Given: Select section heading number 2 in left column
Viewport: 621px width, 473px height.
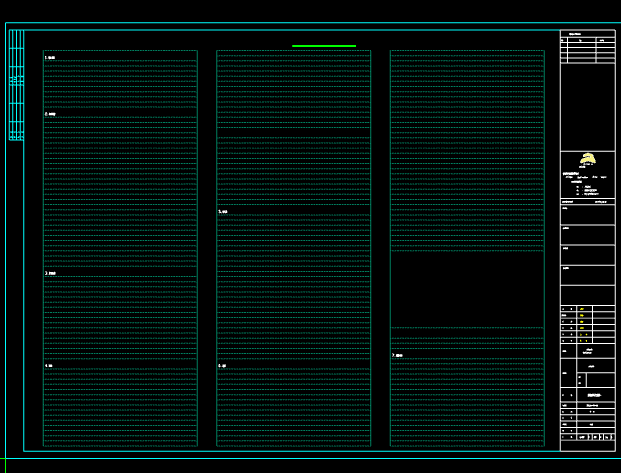Looking at the screenshot, I should (x=50, y=114).
